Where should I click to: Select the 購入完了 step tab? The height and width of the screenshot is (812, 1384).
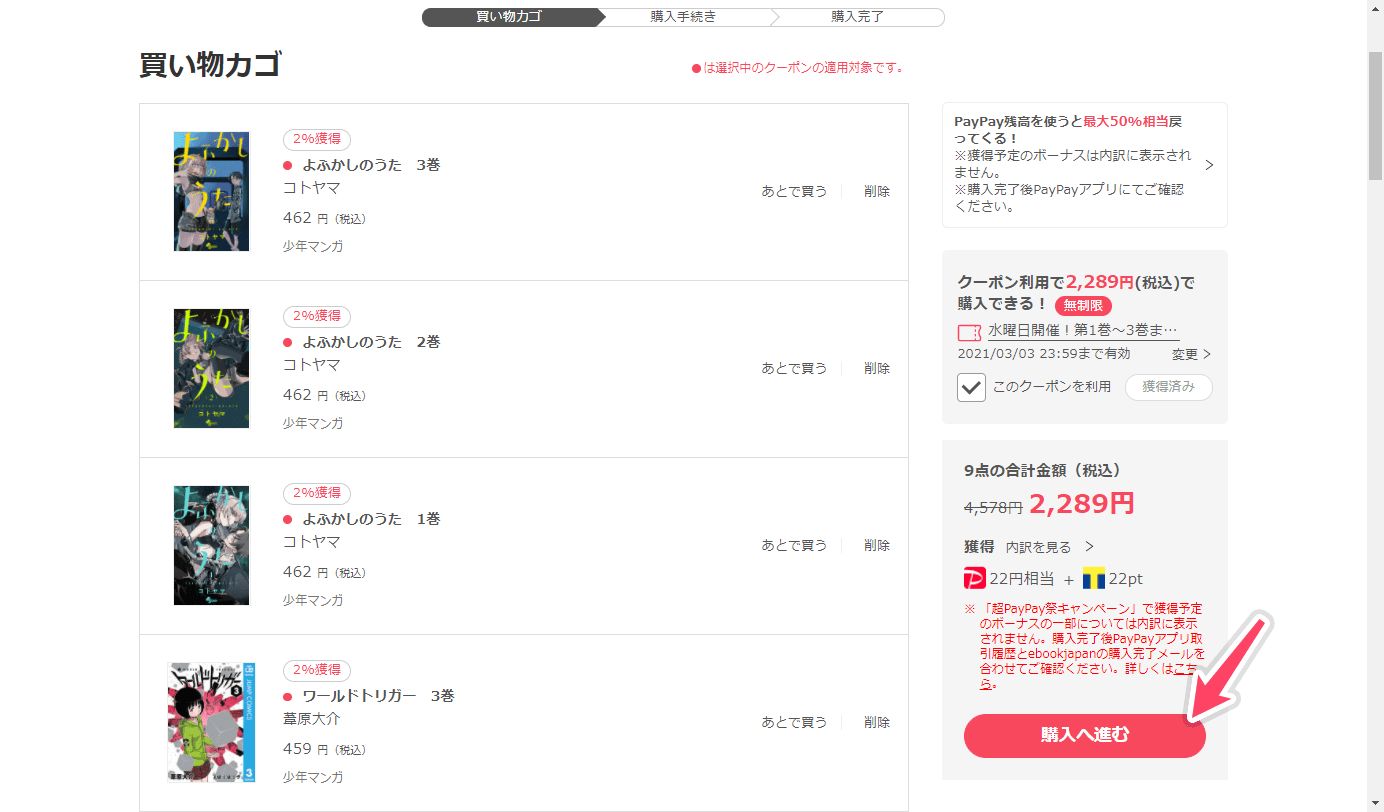click(857, 17)
